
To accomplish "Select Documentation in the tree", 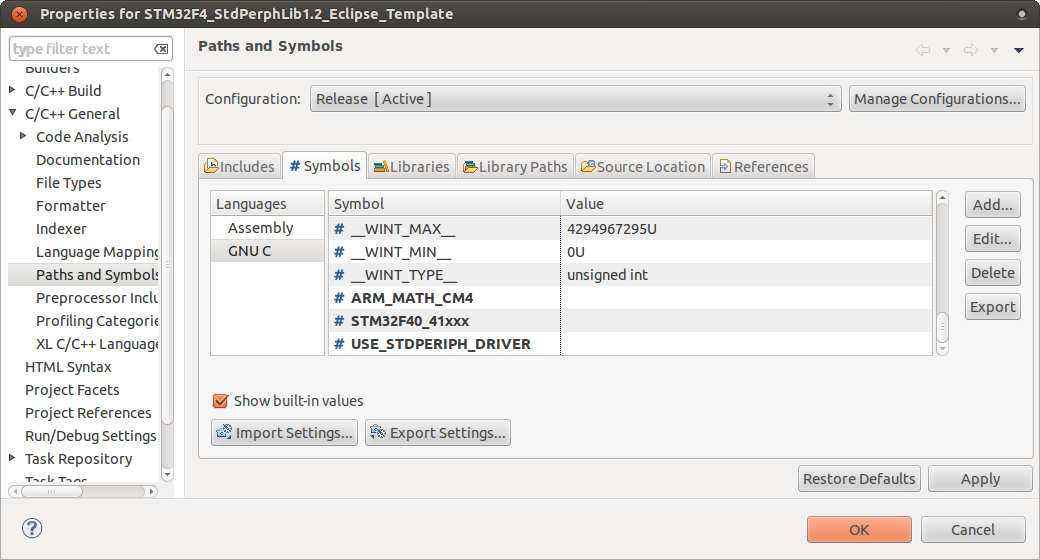I will pos(88,160).
